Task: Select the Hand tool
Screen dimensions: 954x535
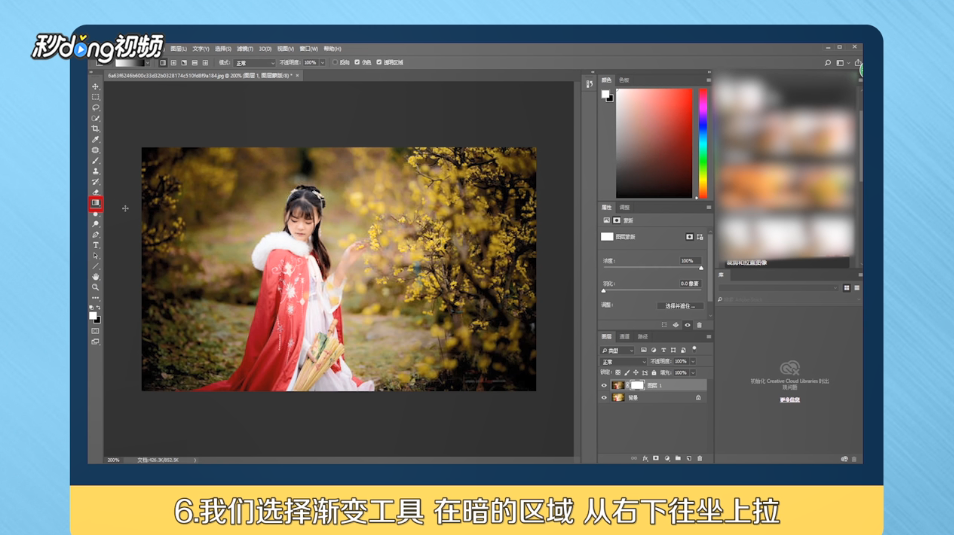Action: 96,277
